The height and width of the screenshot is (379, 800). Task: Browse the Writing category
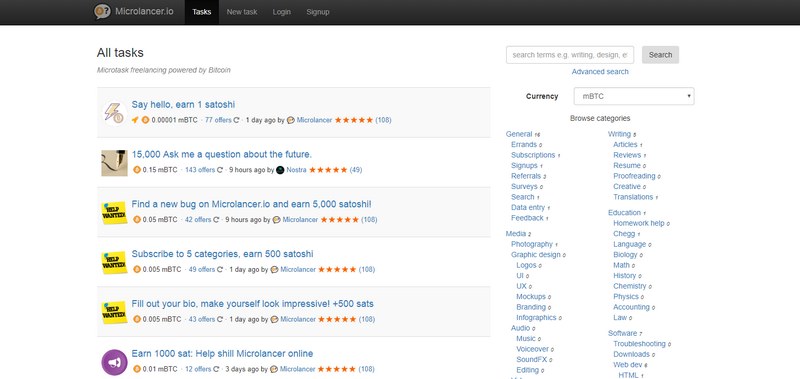pos(619,134)
